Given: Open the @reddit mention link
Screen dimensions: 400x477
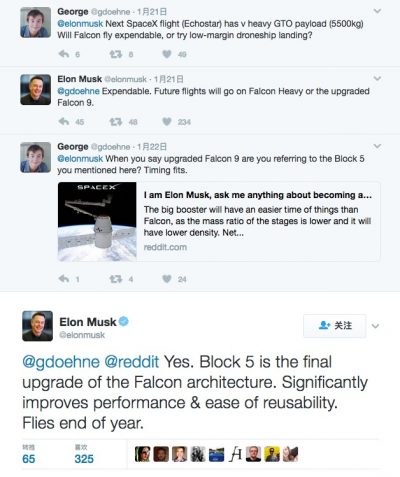Looking at the screenshot, I should (x=132, y=362).
